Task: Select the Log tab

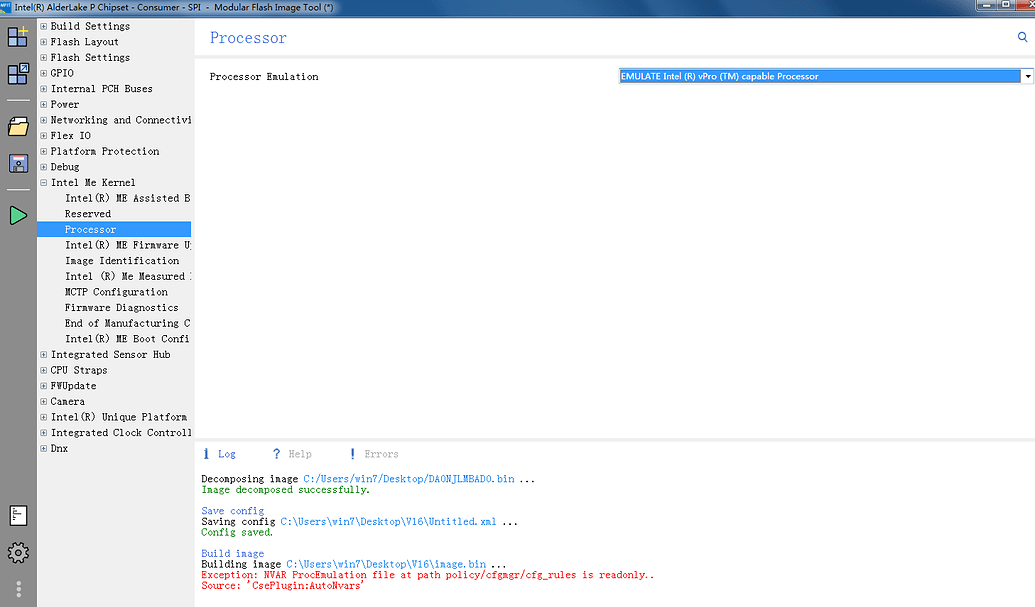Action: coord(224,453)
